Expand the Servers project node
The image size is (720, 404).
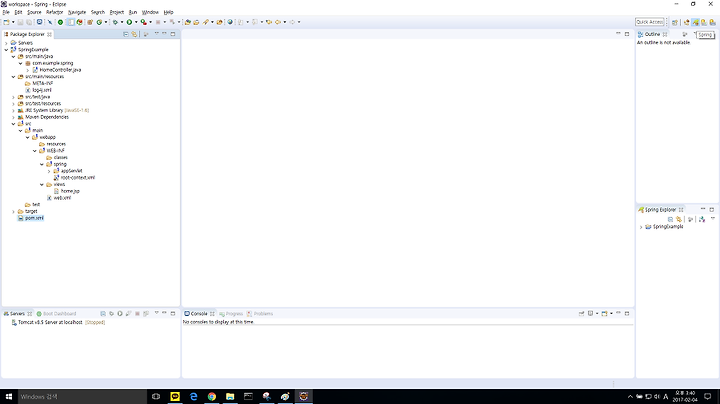click(x=6, y=43)
